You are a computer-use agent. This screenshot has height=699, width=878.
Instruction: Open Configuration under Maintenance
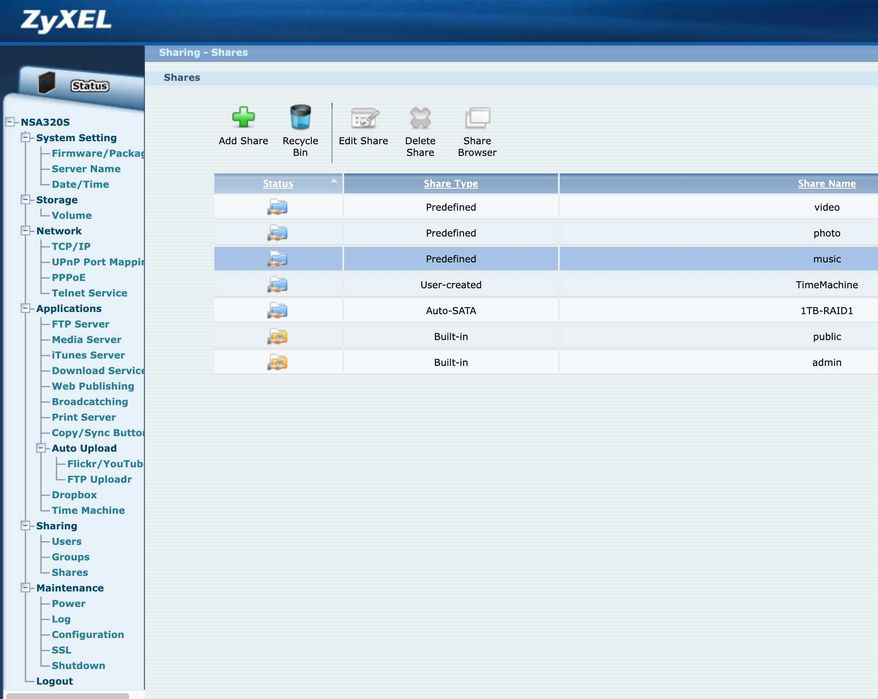coord(88,635)
